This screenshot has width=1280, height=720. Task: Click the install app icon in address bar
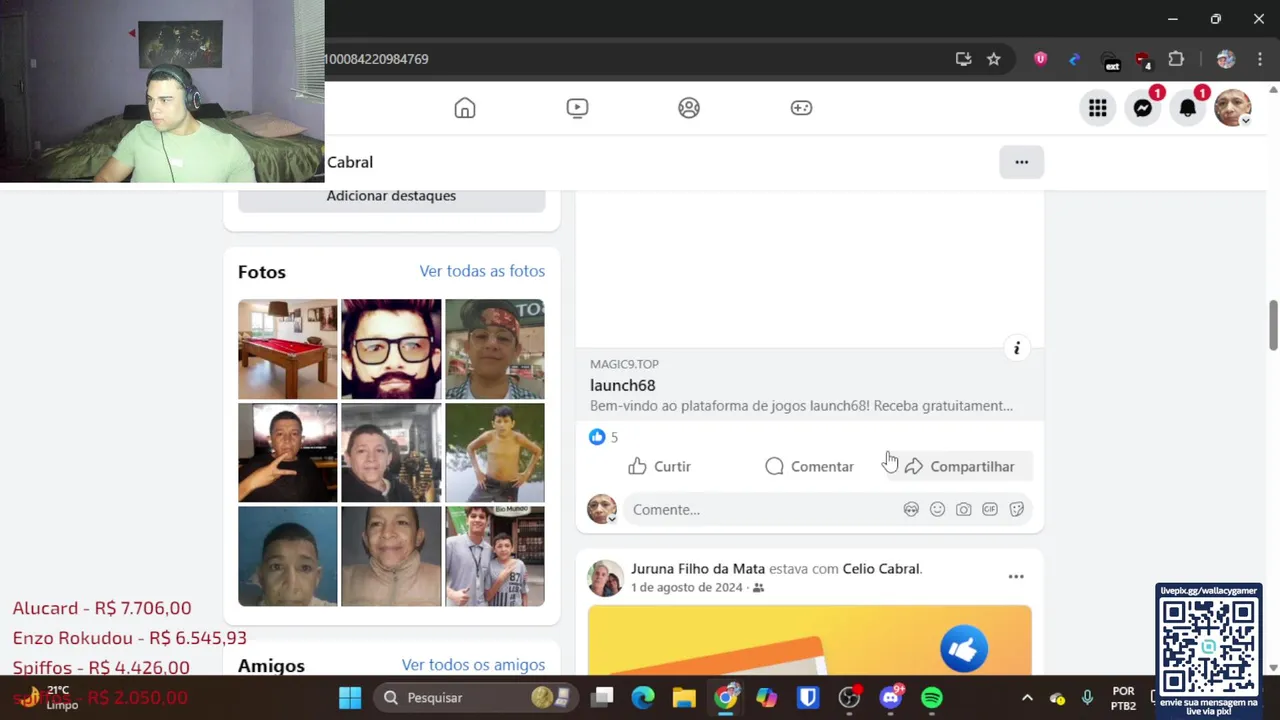pyautogui.click(x=964, y=59)
